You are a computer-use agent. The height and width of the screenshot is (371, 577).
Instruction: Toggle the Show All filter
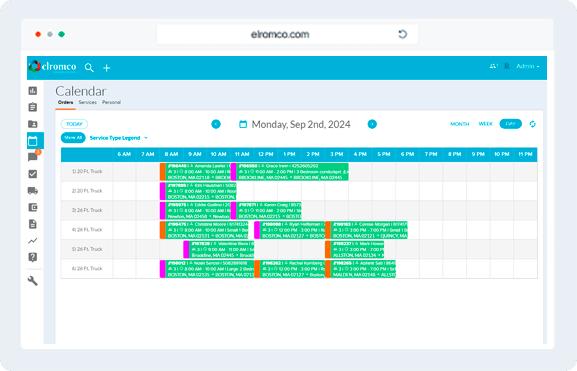[73, 138]
